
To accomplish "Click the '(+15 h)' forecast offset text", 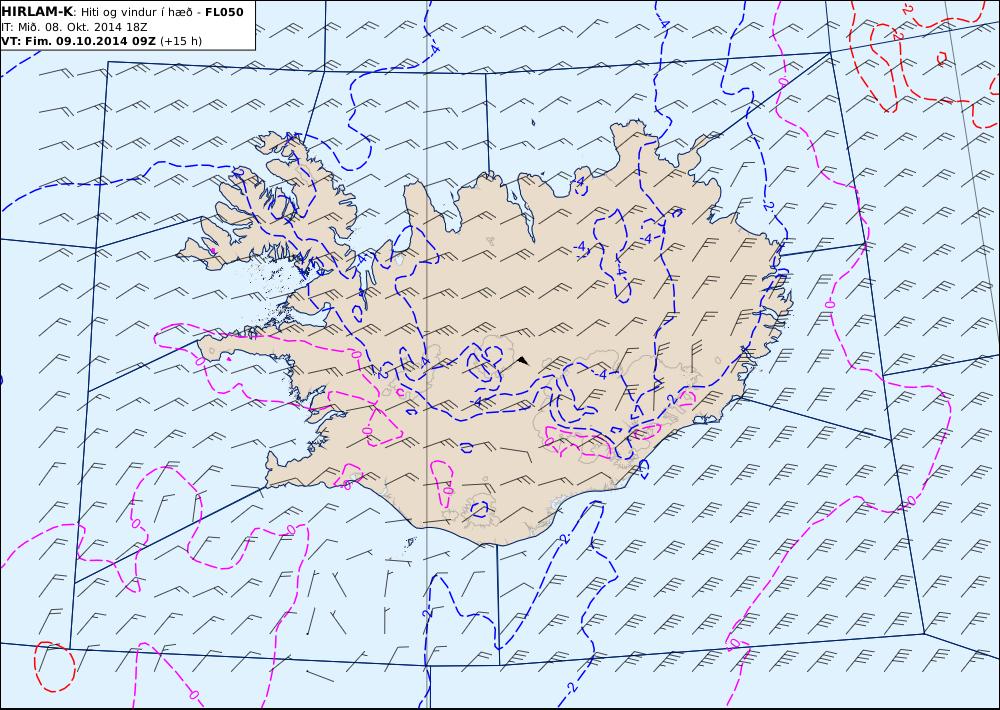I will coord(180,41).
